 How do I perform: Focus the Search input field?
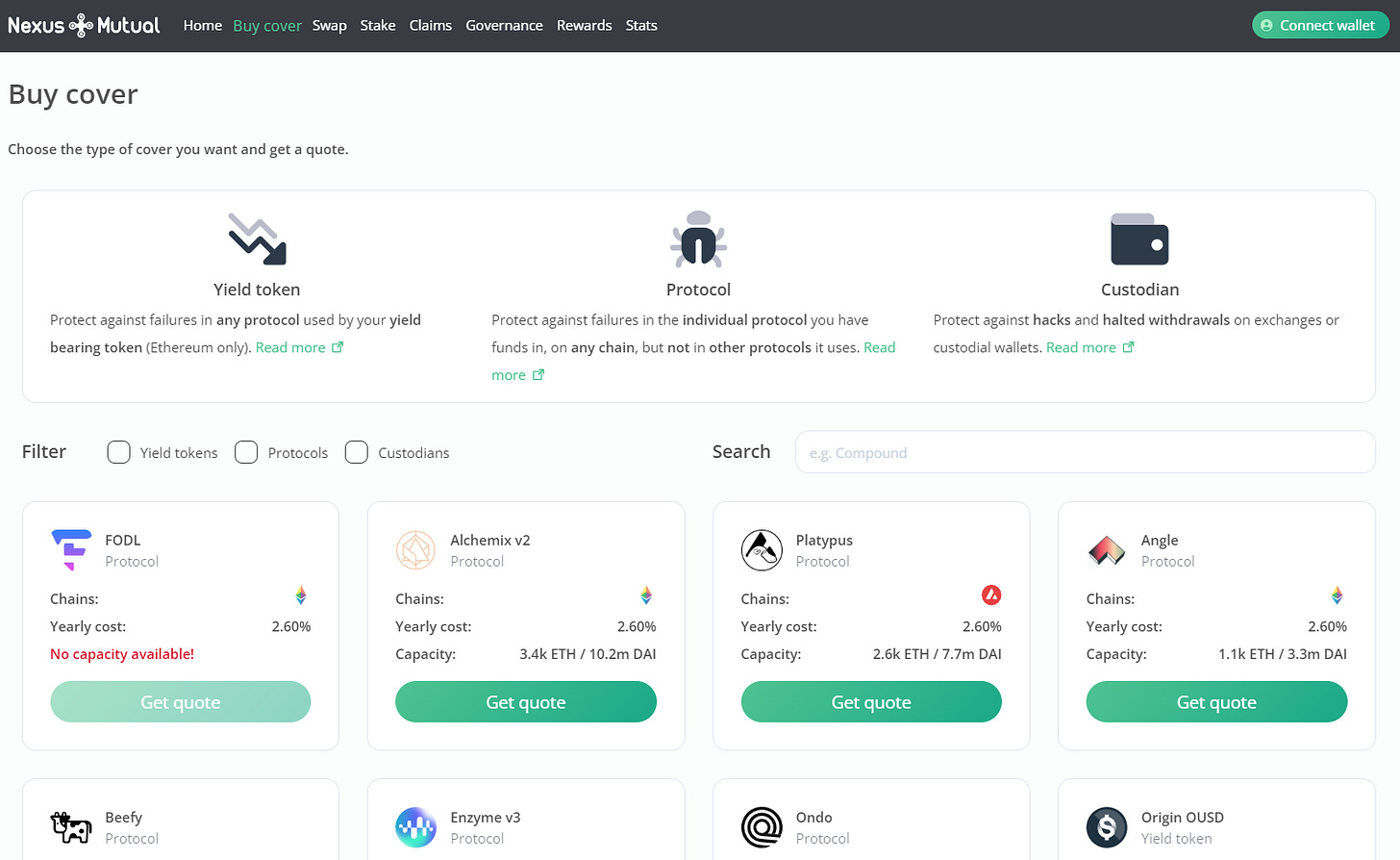(x=1086, y=452)
